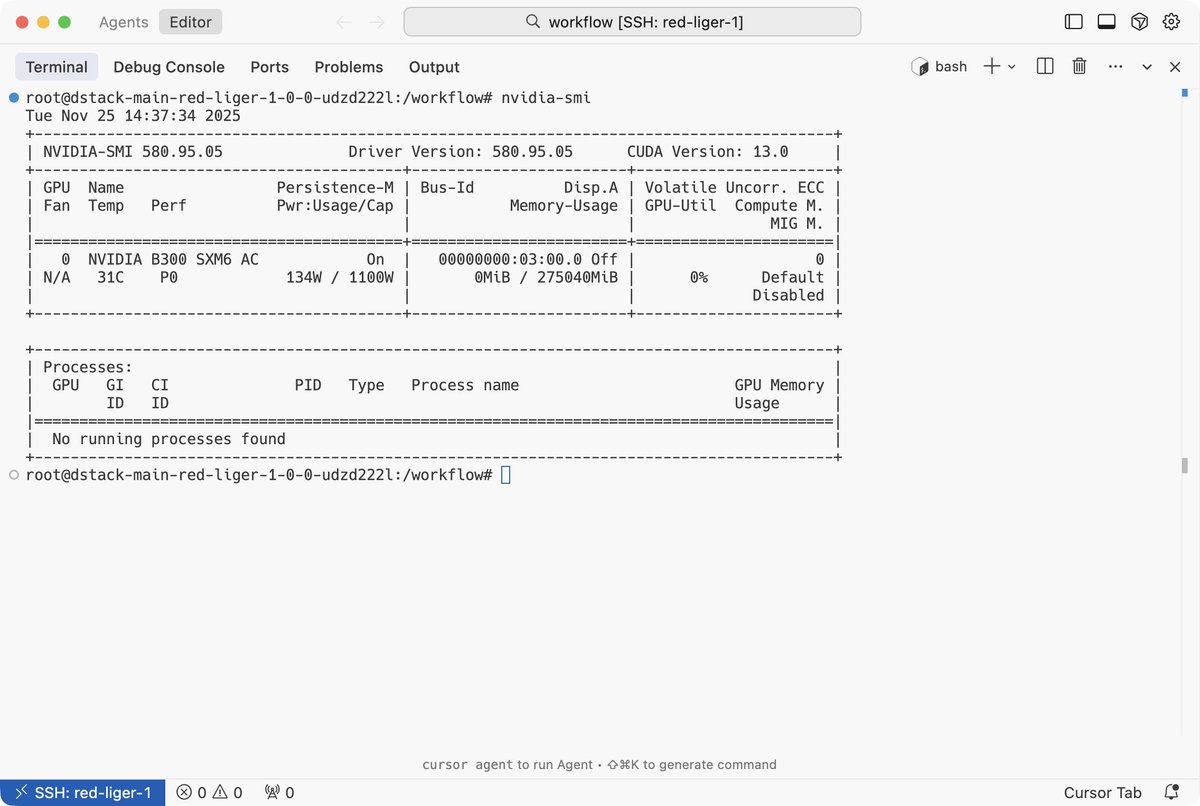Open terminal more actions ellipsis

1115,67
